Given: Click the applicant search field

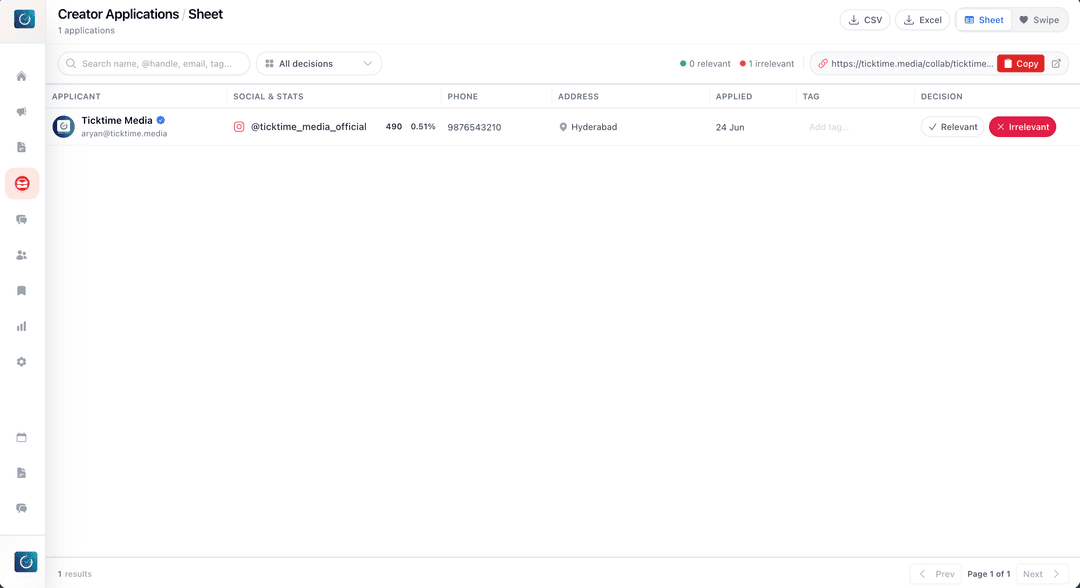Looking at the screenshot, I should 154,63.
